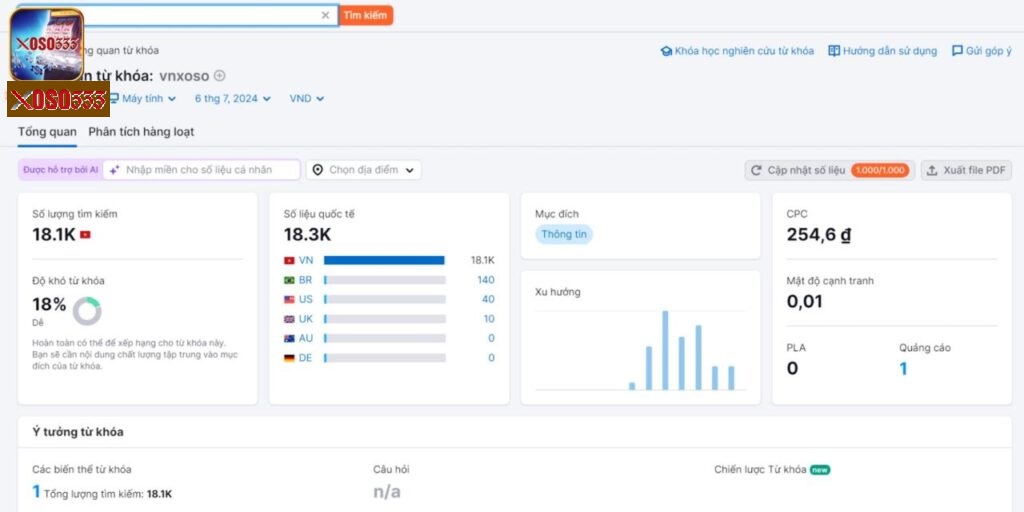
Task: Click the domain input for personal data
Action: (x=202, y=170)
